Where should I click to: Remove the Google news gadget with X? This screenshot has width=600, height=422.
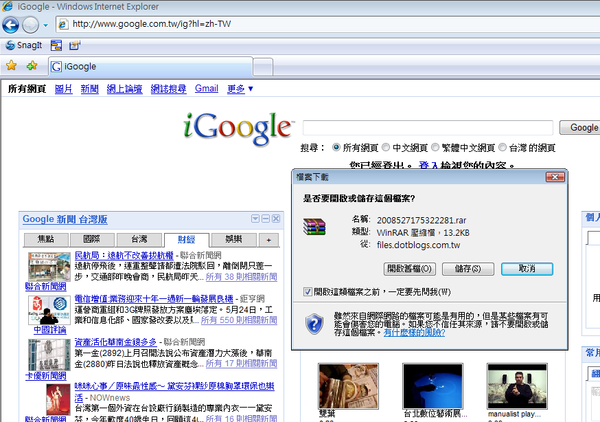276,218
